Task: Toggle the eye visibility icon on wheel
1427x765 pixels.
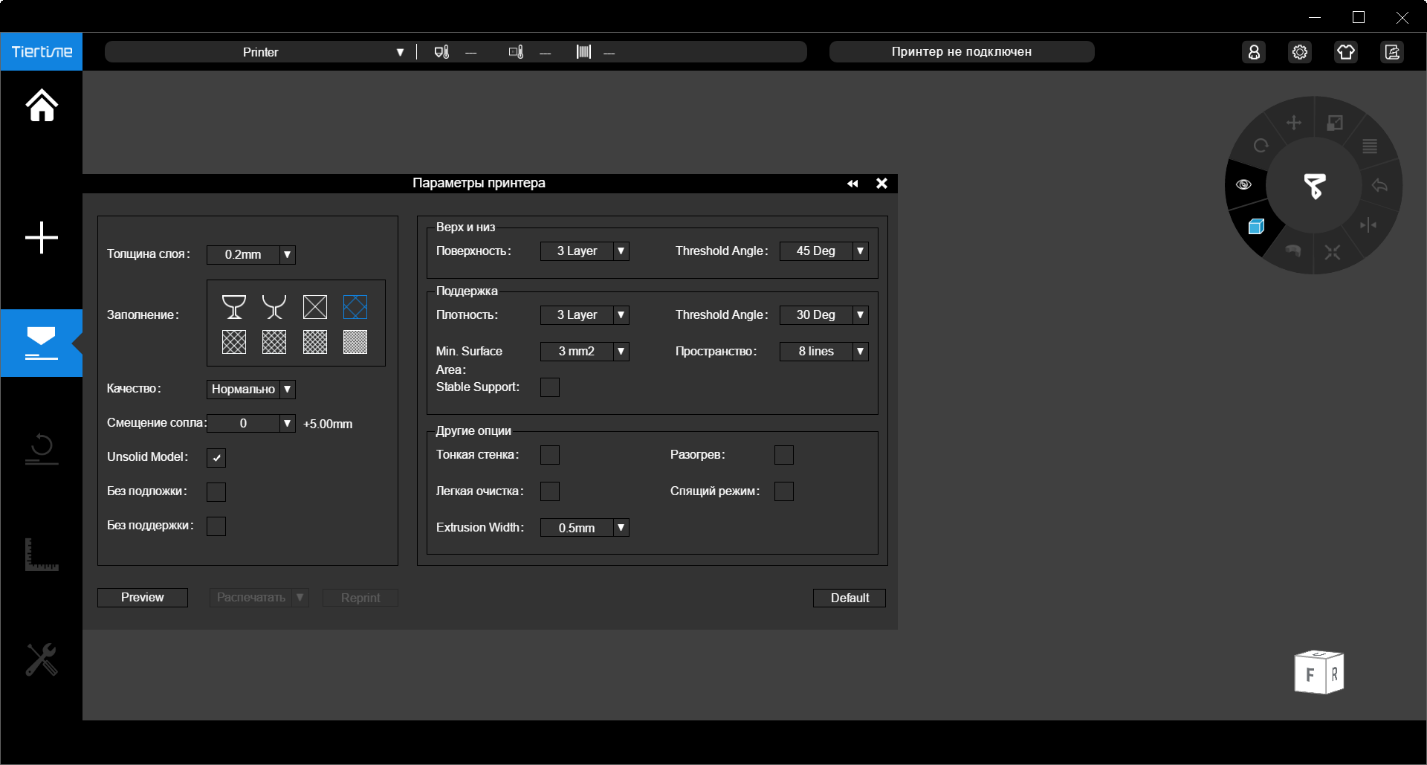Action: click(x=1244, y=184)
